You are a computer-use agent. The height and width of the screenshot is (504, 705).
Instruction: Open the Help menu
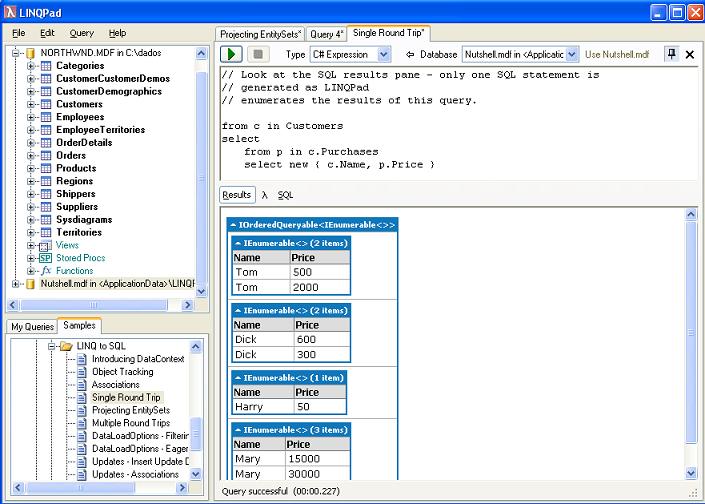coord(117,33)
